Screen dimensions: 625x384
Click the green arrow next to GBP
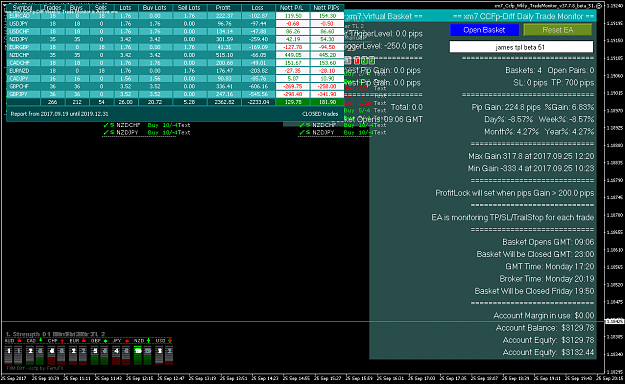point(105,341)
